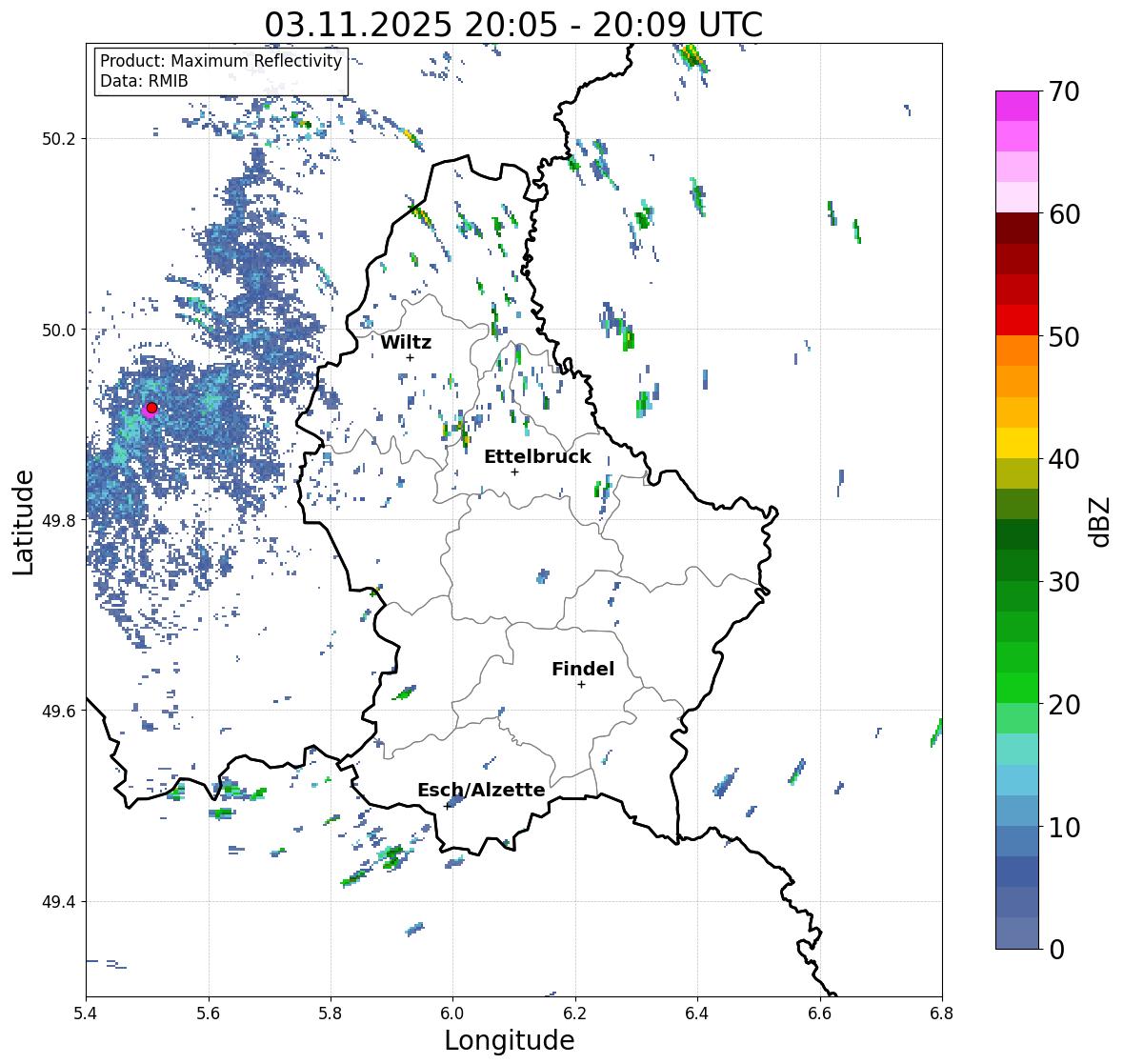
Task: Click the 5.8 longitude tick label
Action: point(331,1013)
